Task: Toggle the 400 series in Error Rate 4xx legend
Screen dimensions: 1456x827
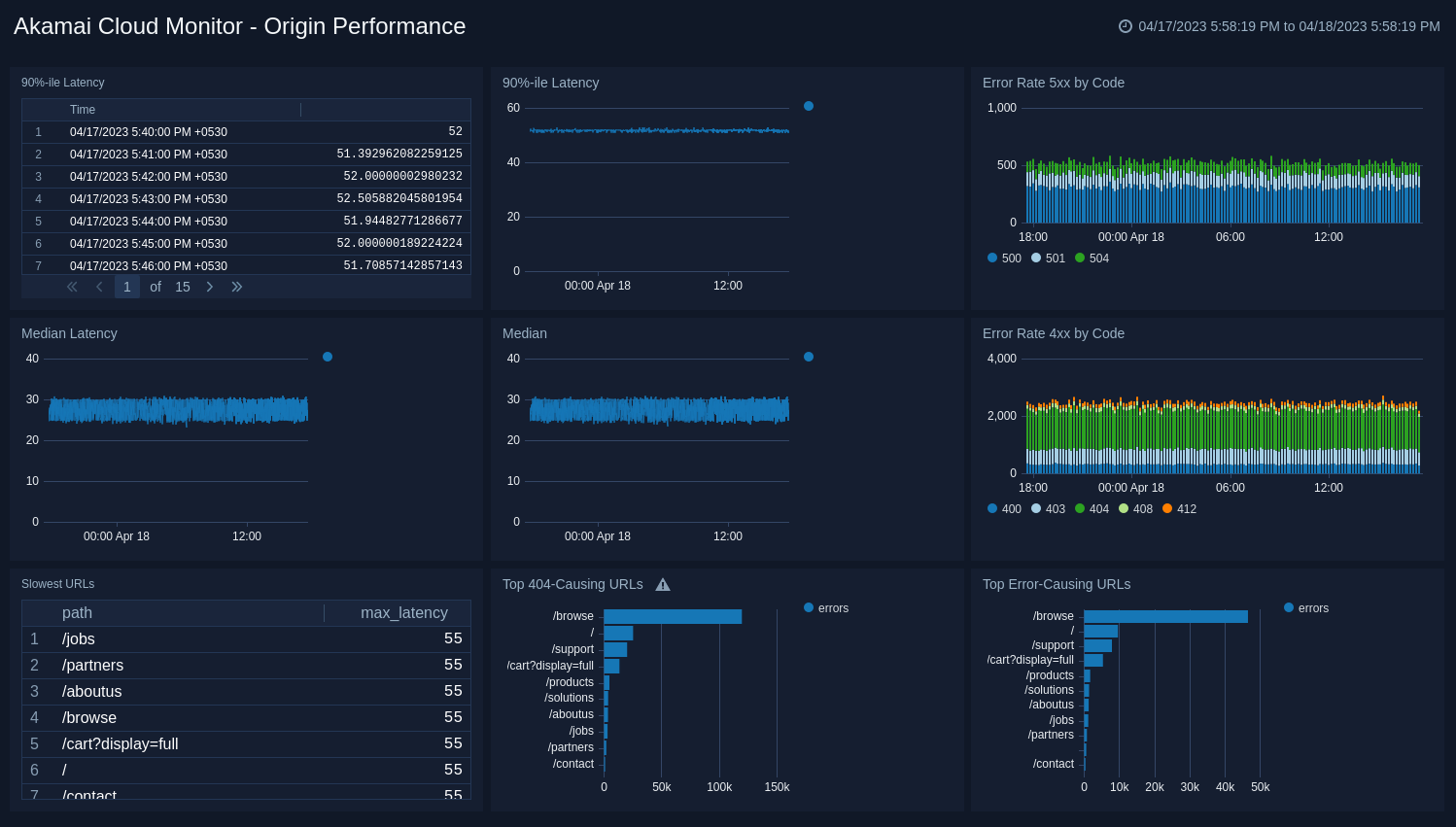Action: pyautogui.click(x=1003, y=508)
